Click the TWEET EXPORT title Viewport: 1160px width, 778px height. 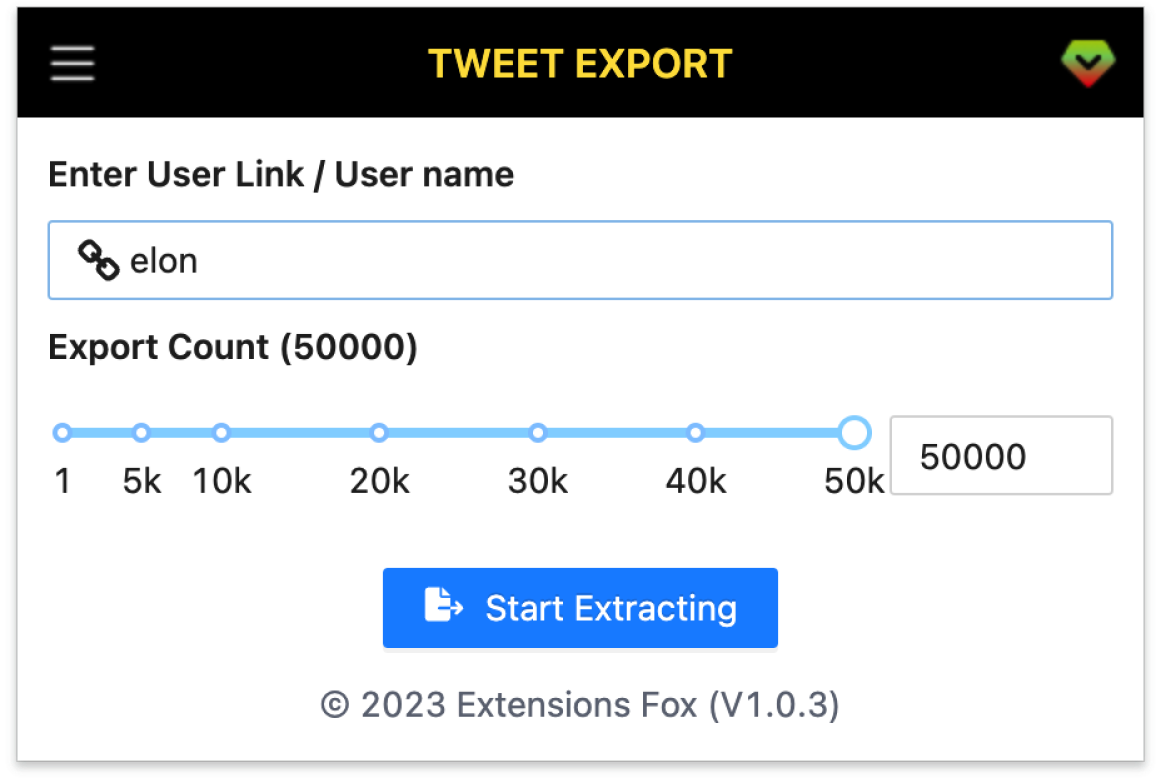coord(580,64)
